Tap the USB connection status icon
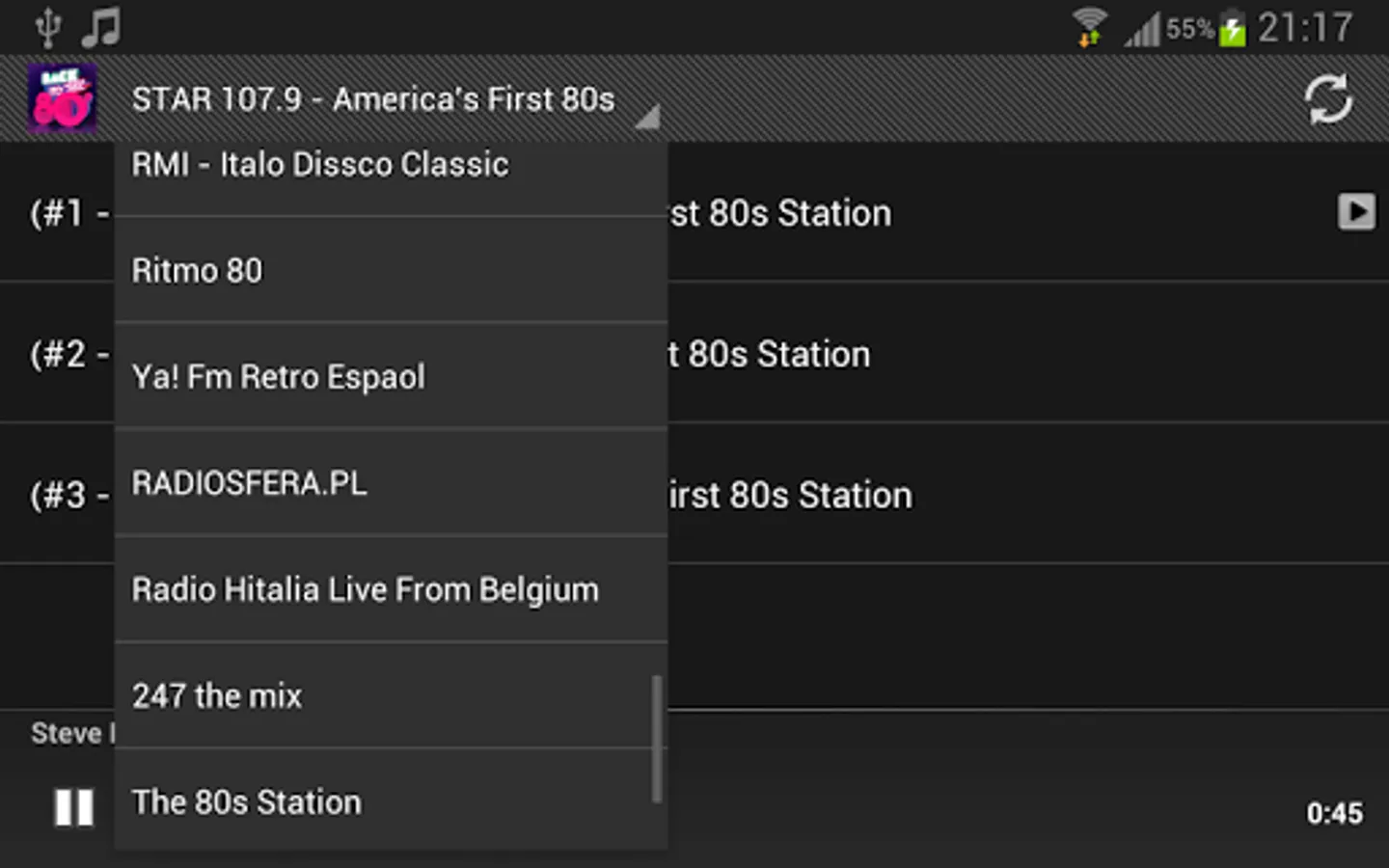Viewport: 1389px width, 868px height. 47,27
